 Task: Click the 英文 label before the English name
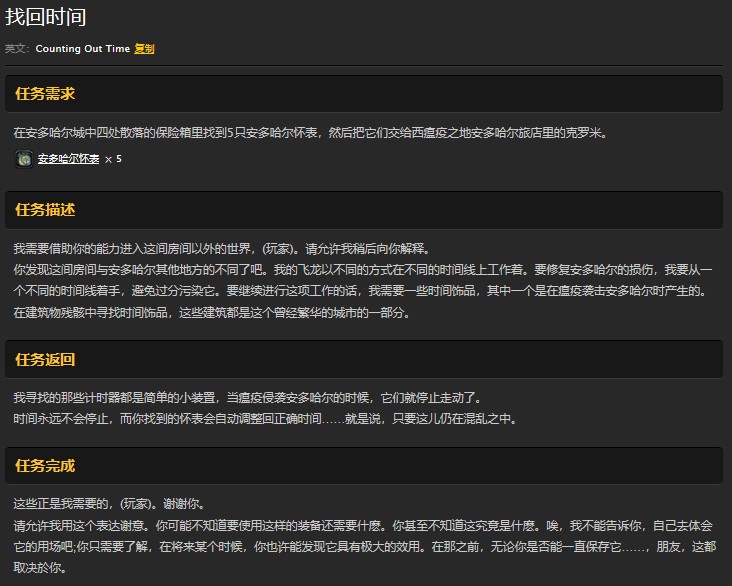coord(17,48)
